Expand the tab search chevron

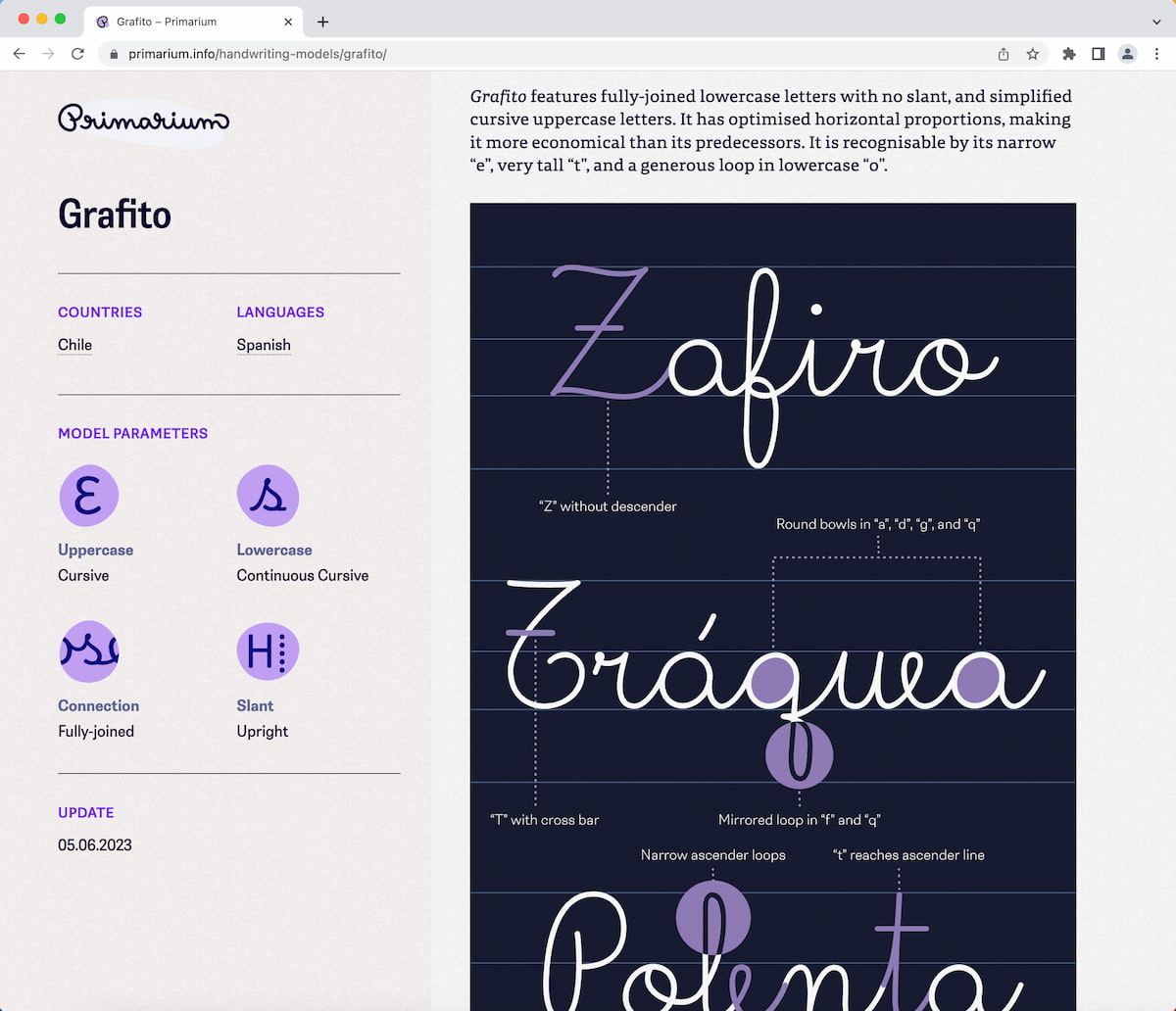pyautogui.click(x=1157, y=22)
